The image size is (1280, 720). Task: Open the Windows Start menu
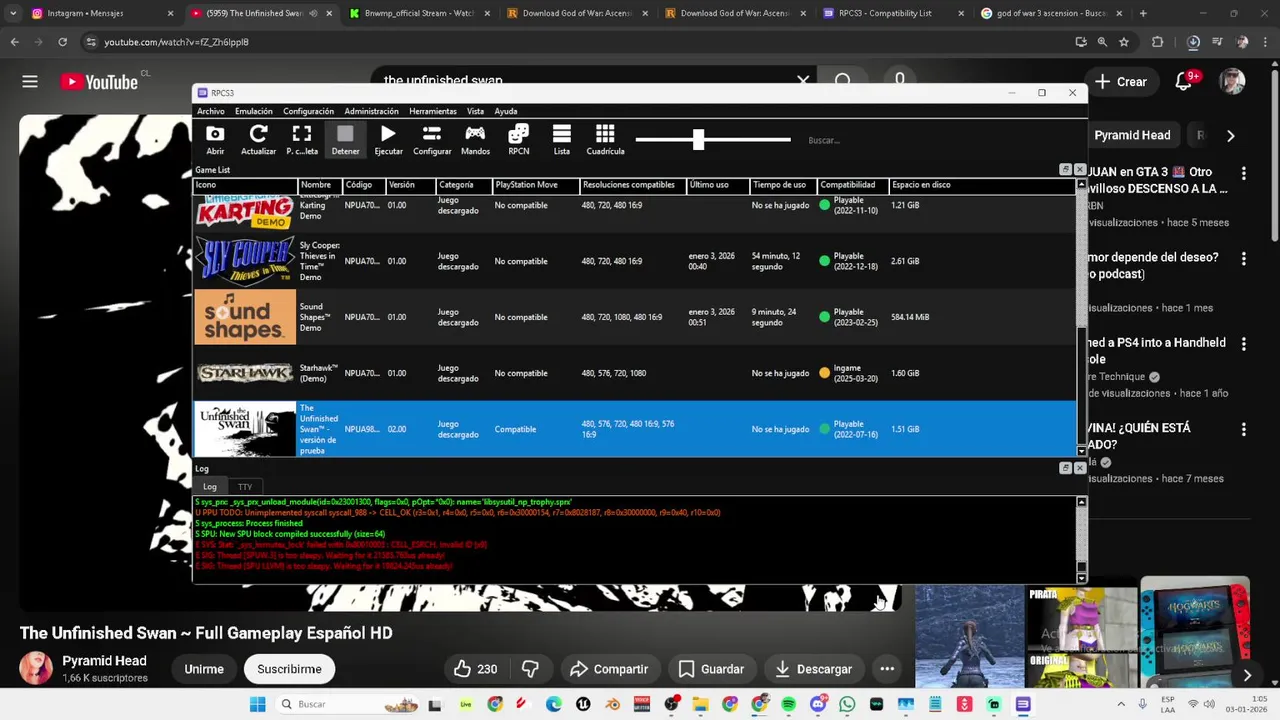(x=257, y=704)
